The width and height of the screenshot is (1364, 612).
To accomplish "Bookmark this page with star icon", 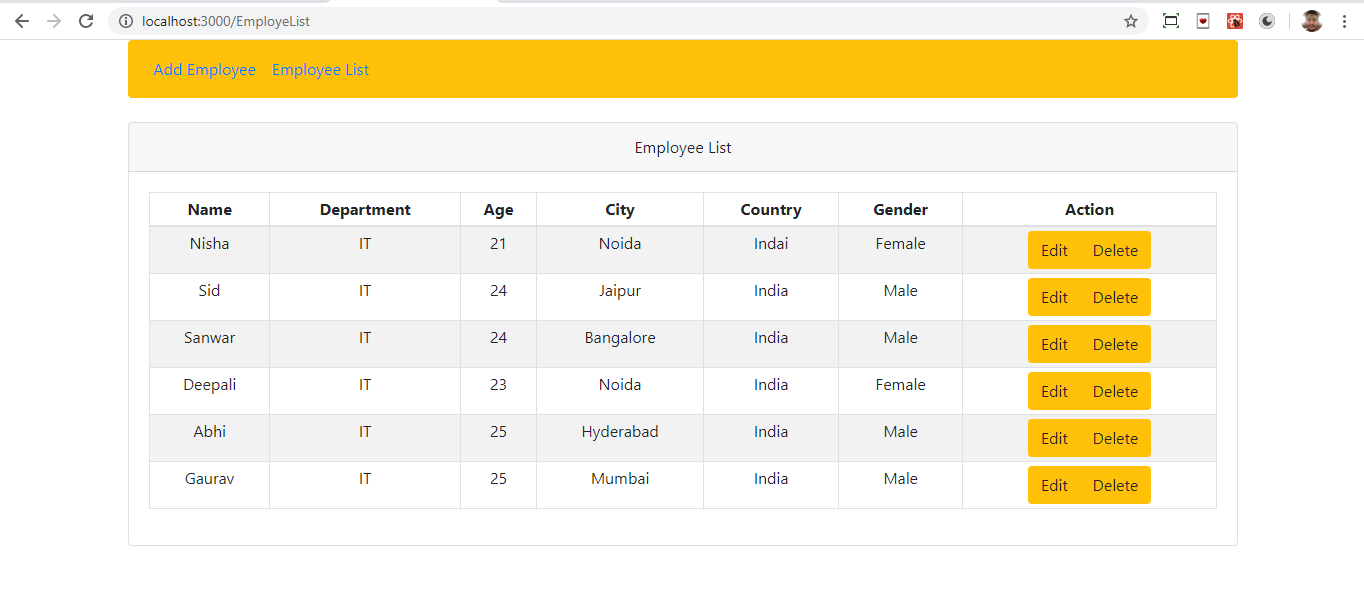I will pyautogui.click(x=1131, y=21).
